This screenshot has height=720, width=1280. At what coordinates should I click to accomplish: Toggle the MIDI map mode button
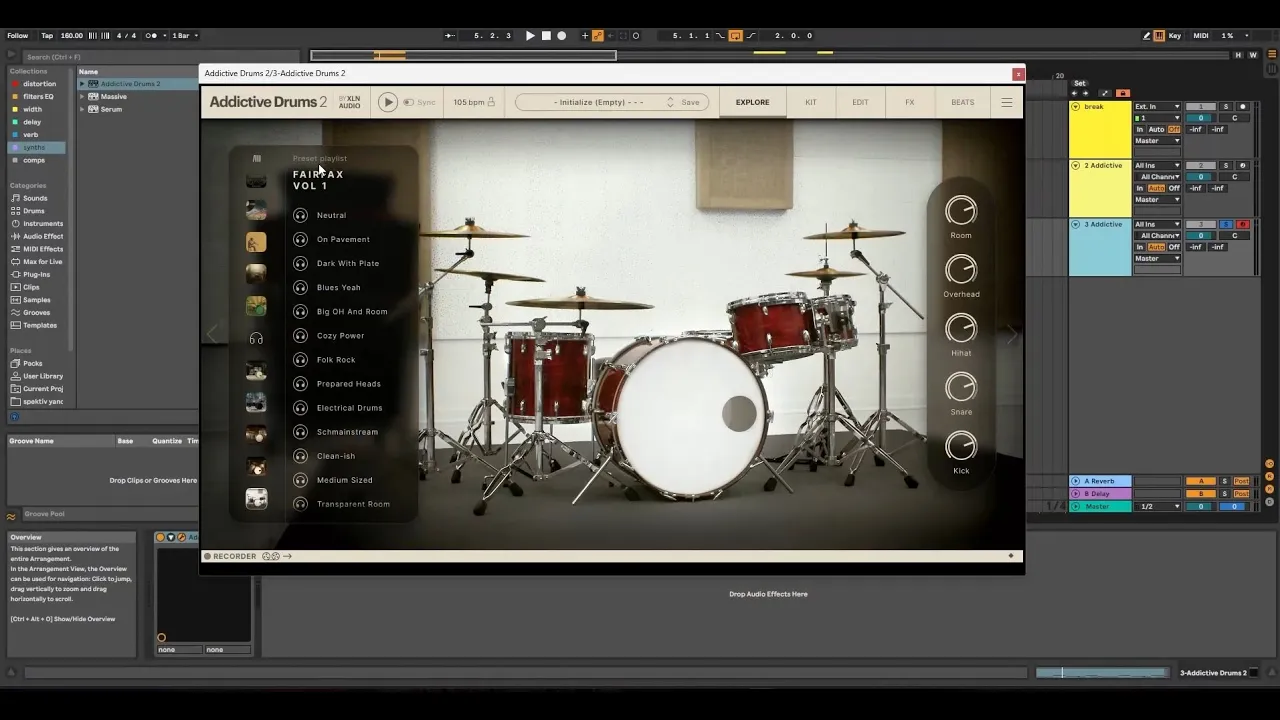point(1201,36)
